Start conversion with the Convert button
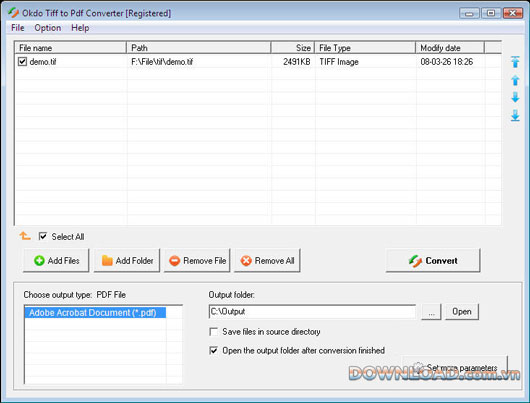Viewport: 530px width, 403px height. (433, 260)
